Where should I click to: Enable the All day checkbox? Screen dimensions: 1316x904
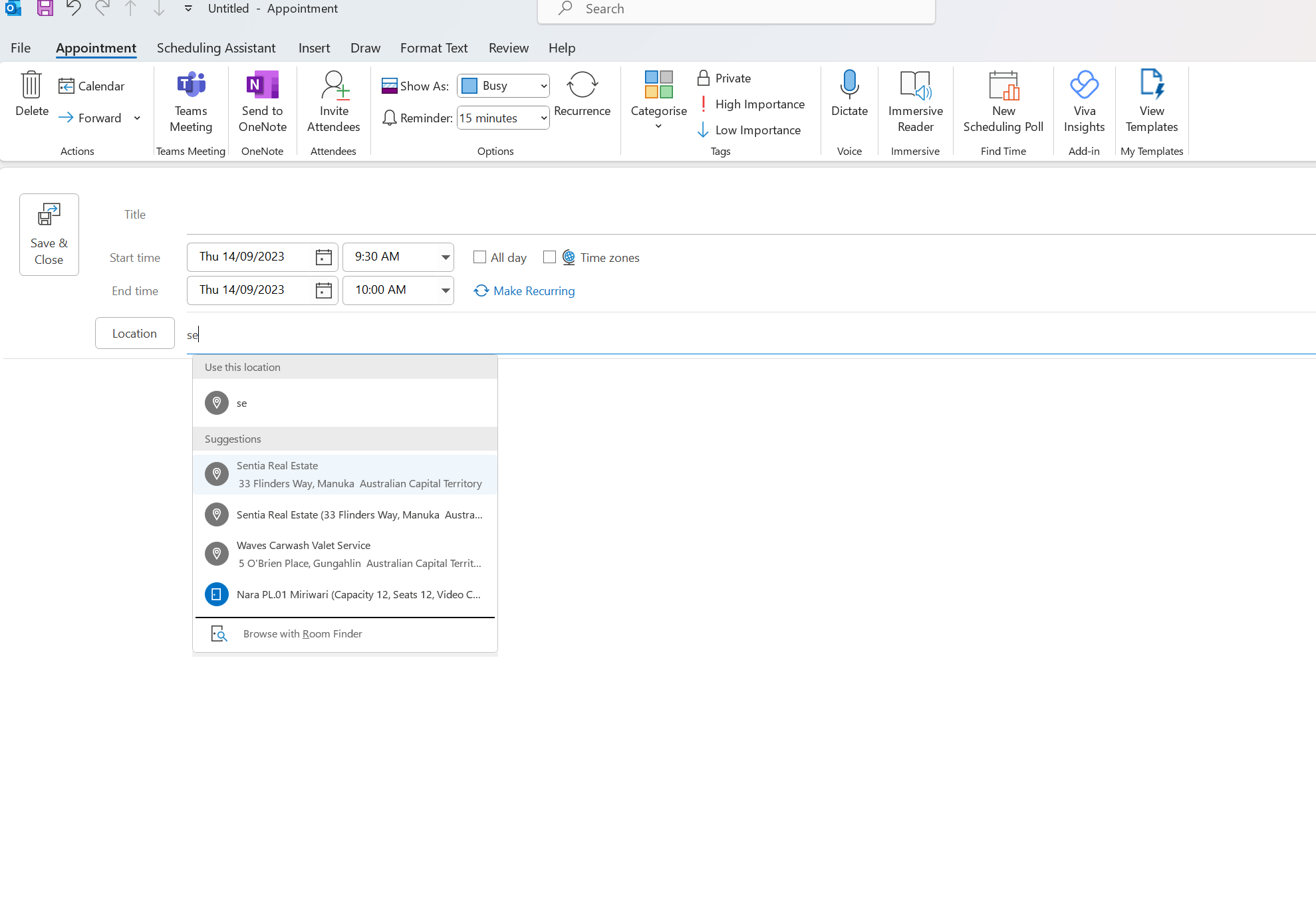coord(479,257)
